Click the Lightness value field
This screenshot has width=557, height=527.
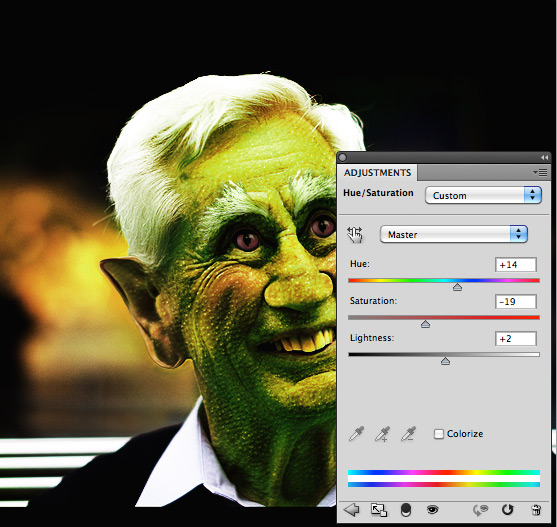click(515, 338)
